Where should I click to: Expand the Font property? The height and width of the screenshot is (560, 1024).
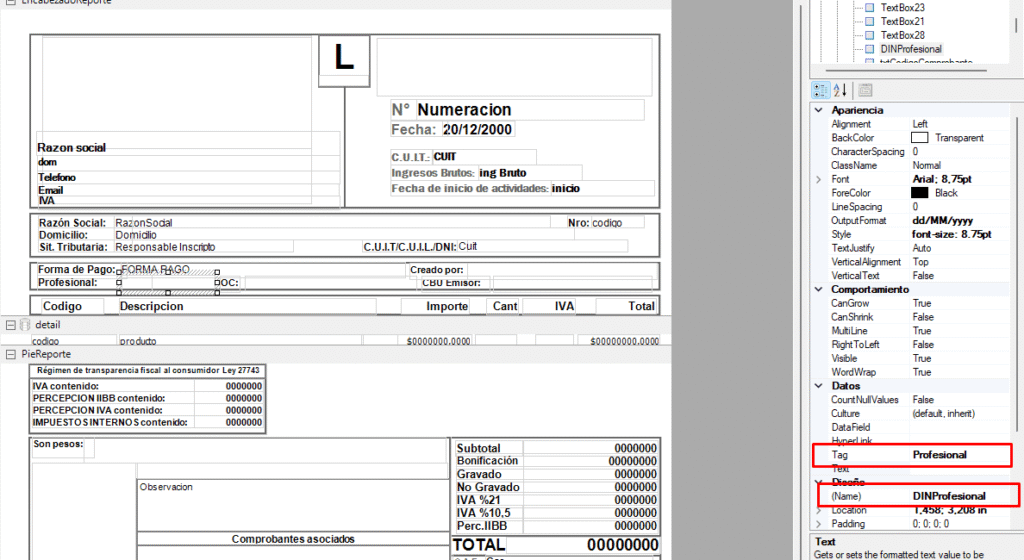click(x=820, y=179)
